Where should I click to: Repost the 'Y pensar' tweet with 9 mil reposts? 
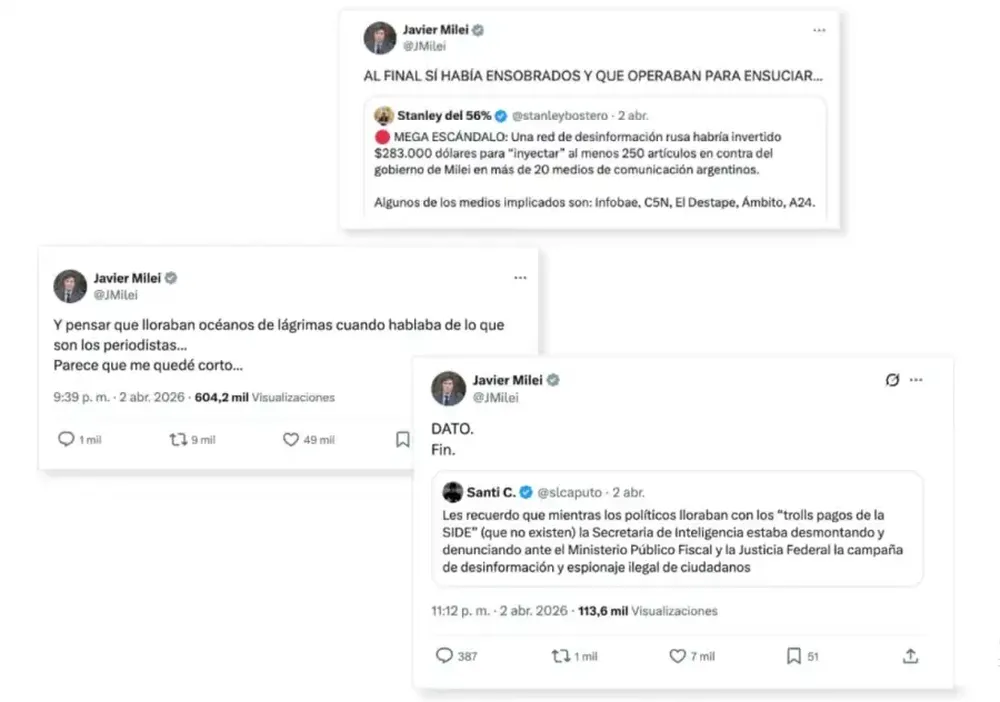point(178,439)
